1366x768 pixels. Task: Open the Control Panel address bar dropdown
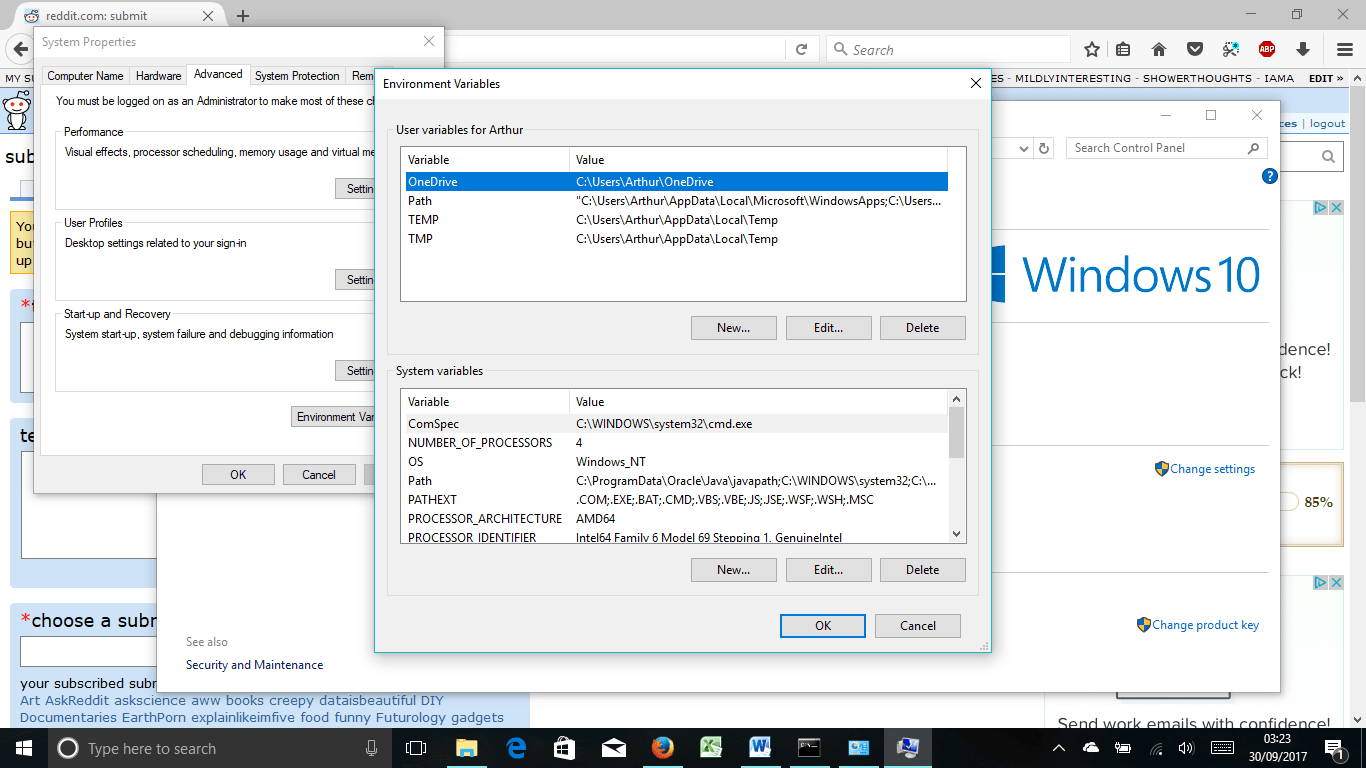[1023, 148]
